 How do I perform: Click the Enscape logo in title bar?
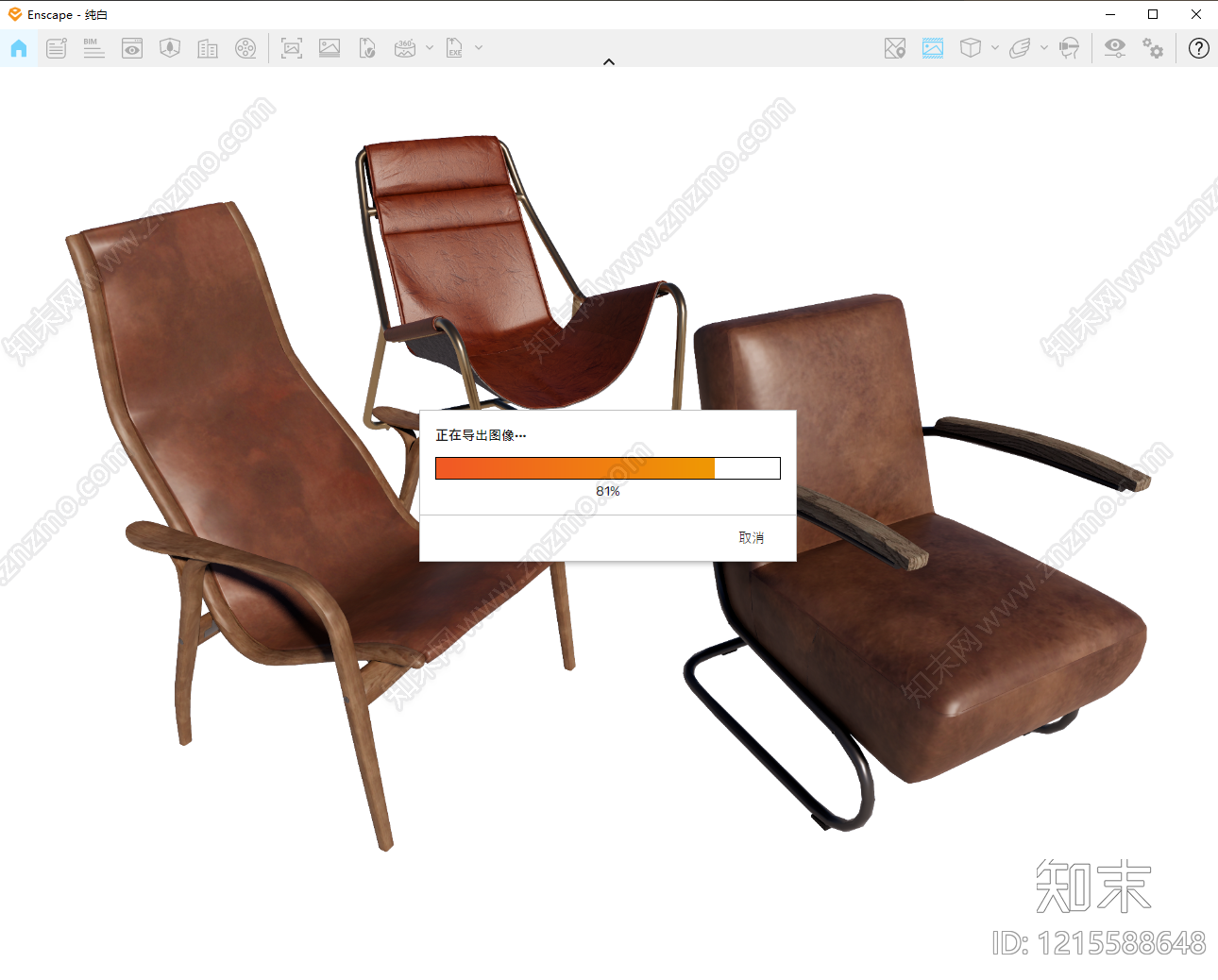pos(15,14)
